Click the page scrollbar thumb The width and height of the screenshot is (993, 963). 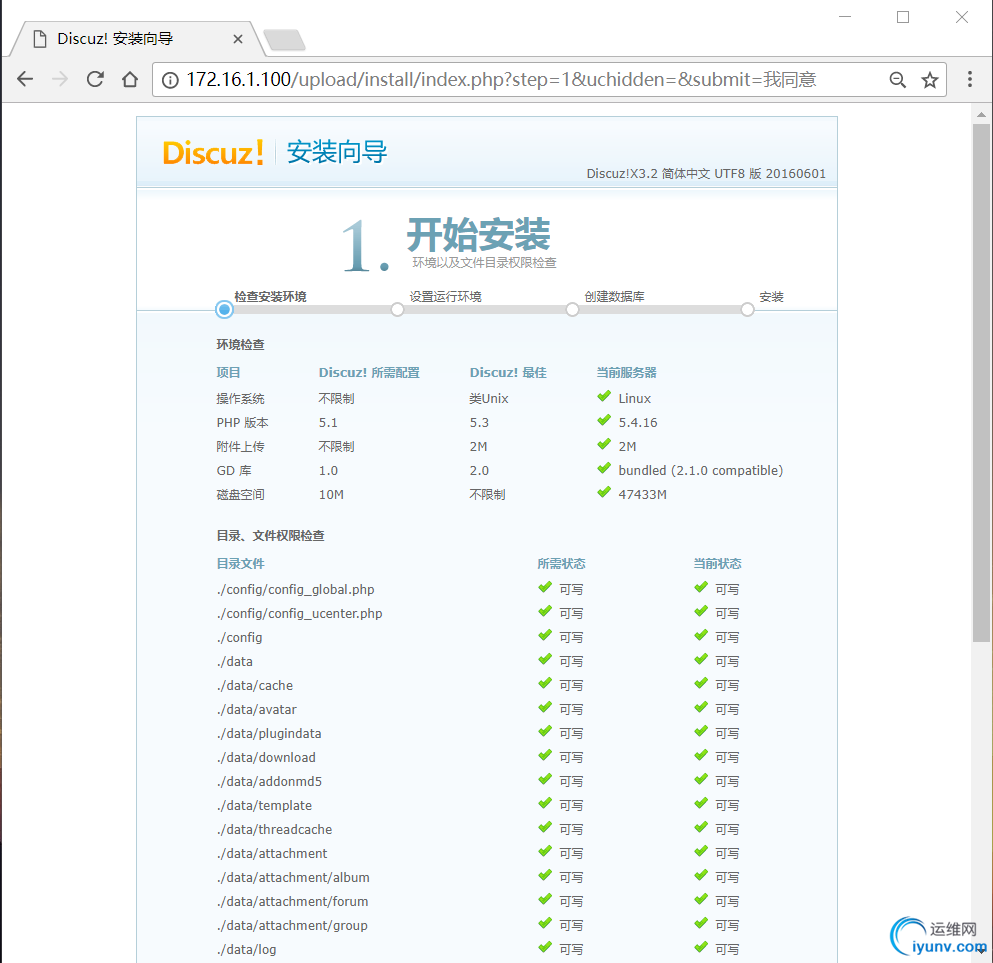981,382
